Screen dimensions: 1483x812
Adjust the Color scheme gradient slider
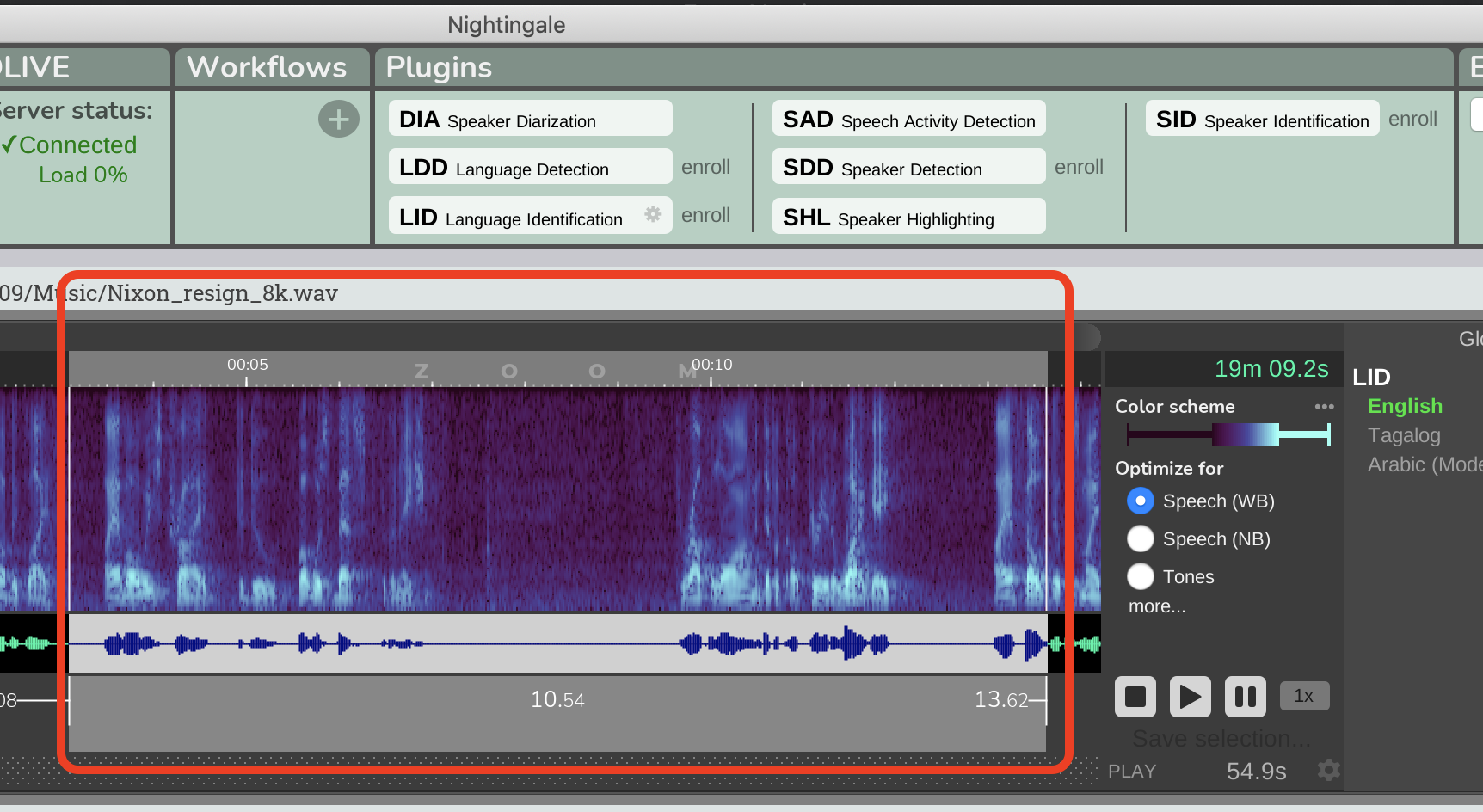(x=1226, y=435)
